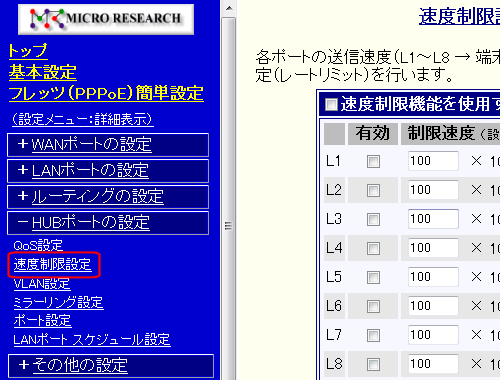Click the L1 制限速度 input field

433,161
